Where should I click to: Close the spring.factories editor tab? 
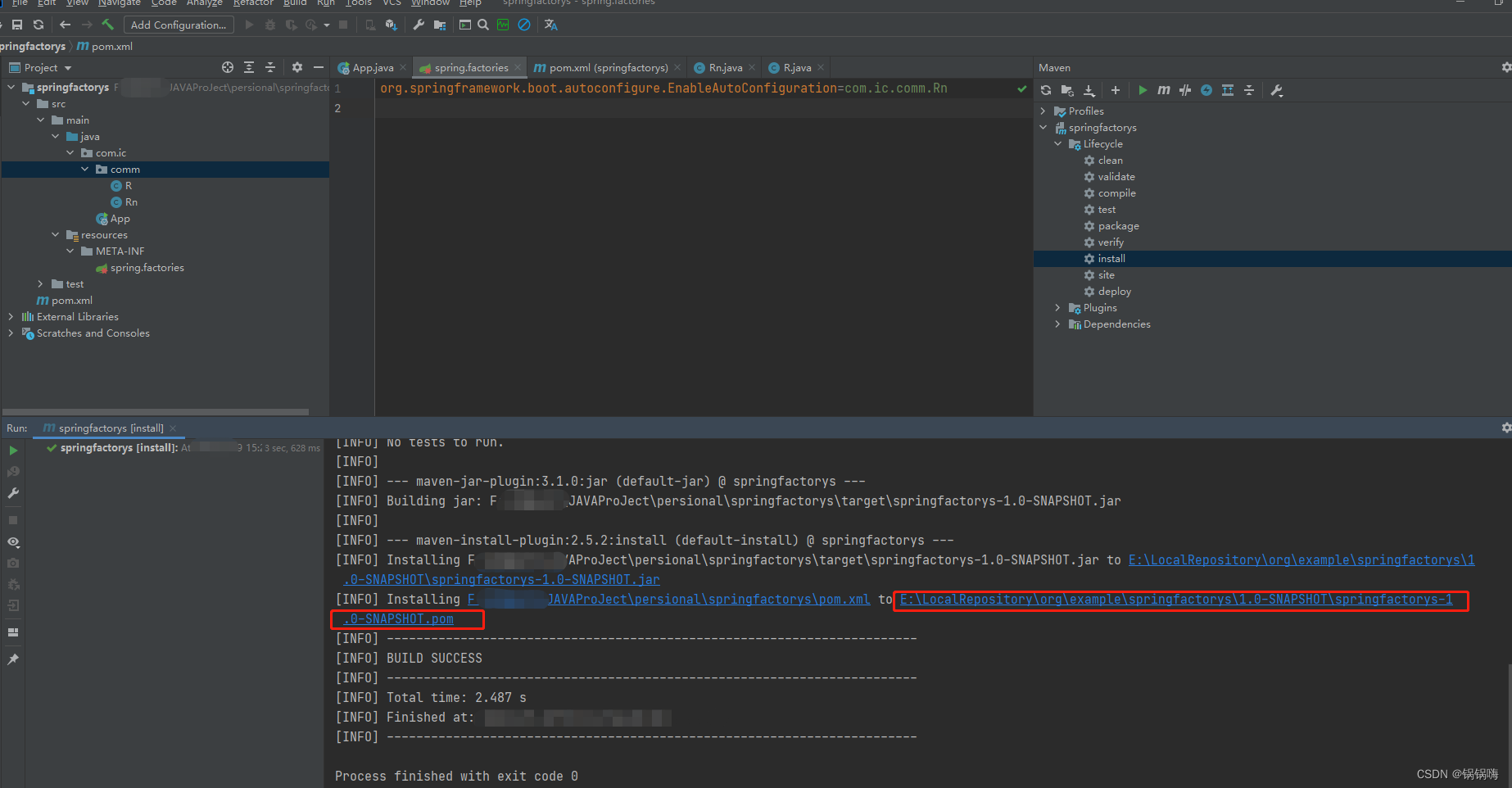coord(518,67)
